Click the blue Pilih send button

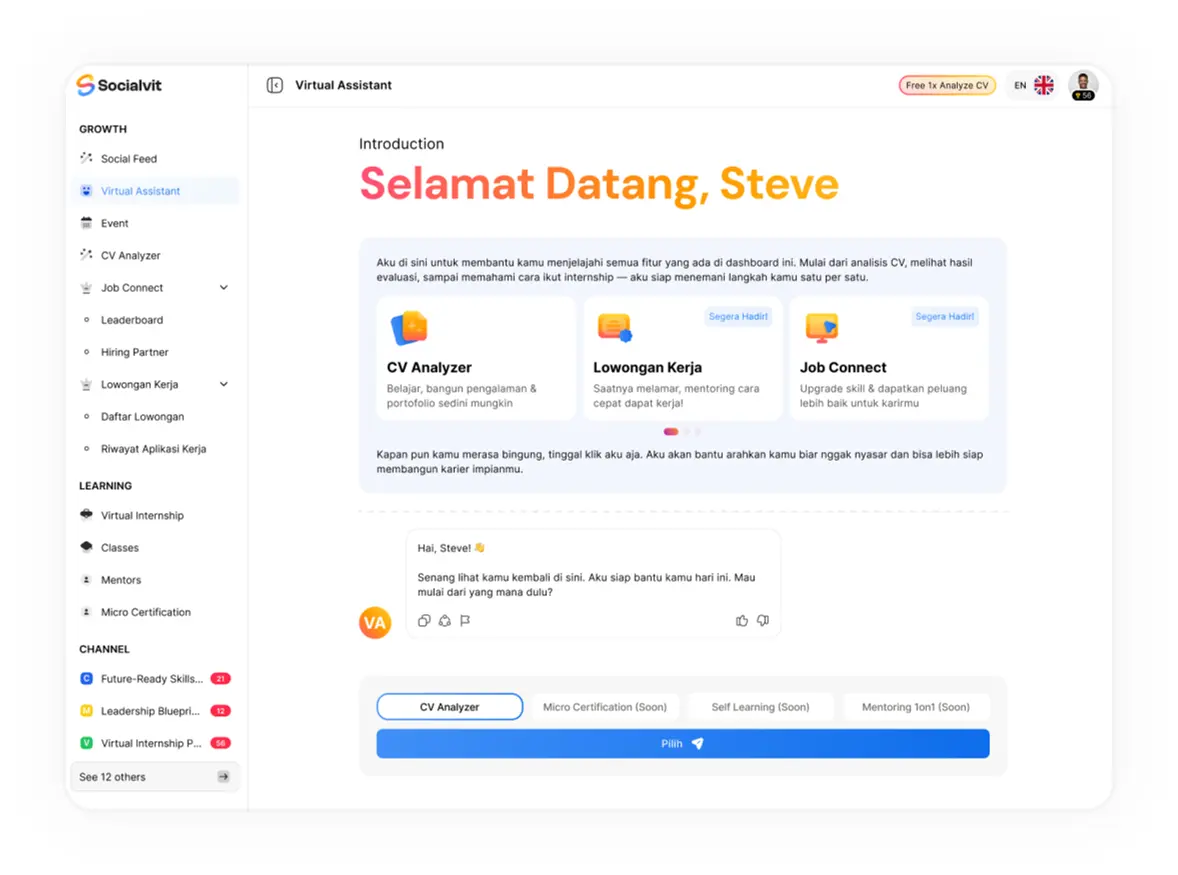(x=683, y=744)
